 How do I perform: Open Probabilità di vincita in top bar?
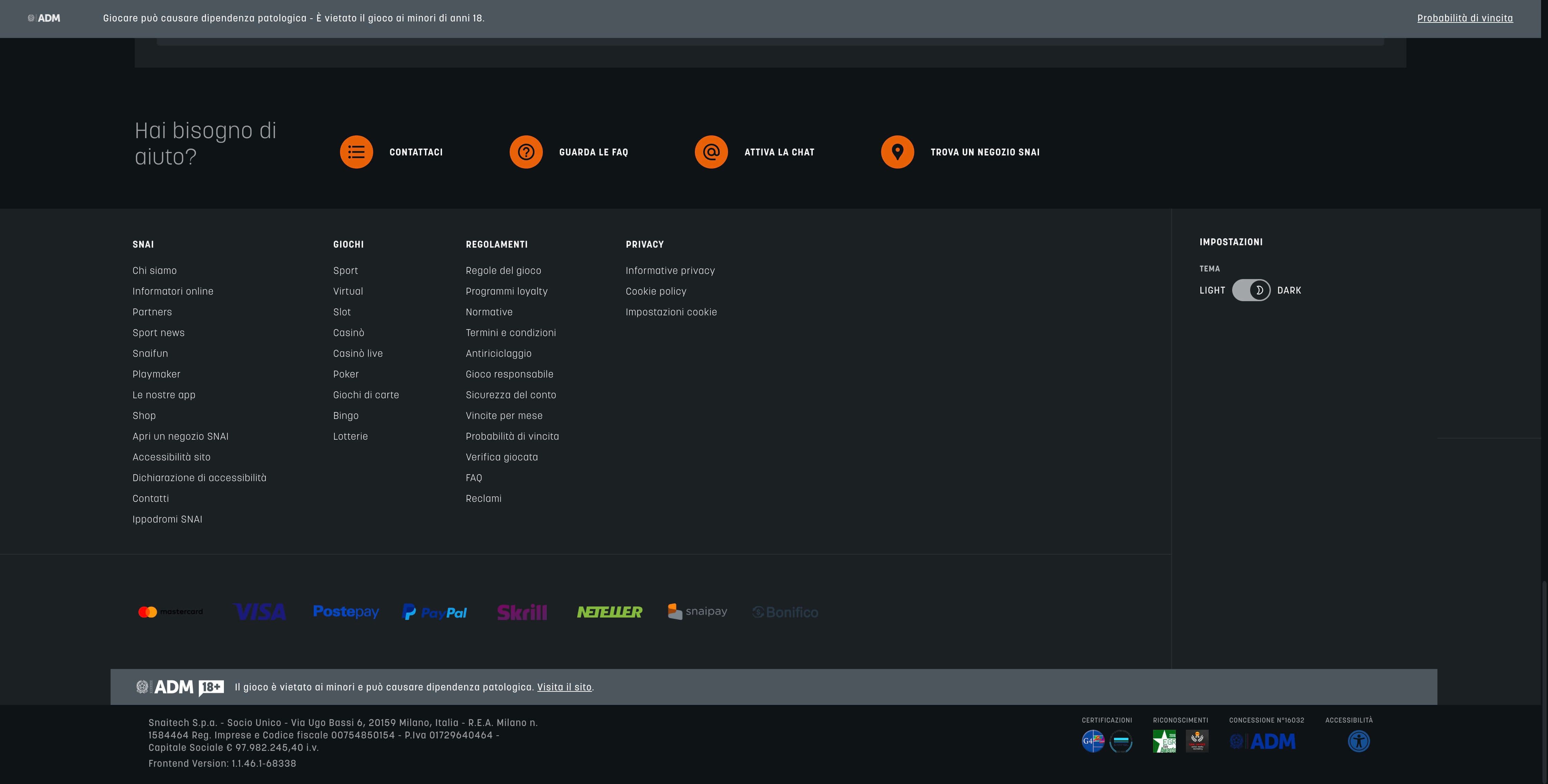1464,18
